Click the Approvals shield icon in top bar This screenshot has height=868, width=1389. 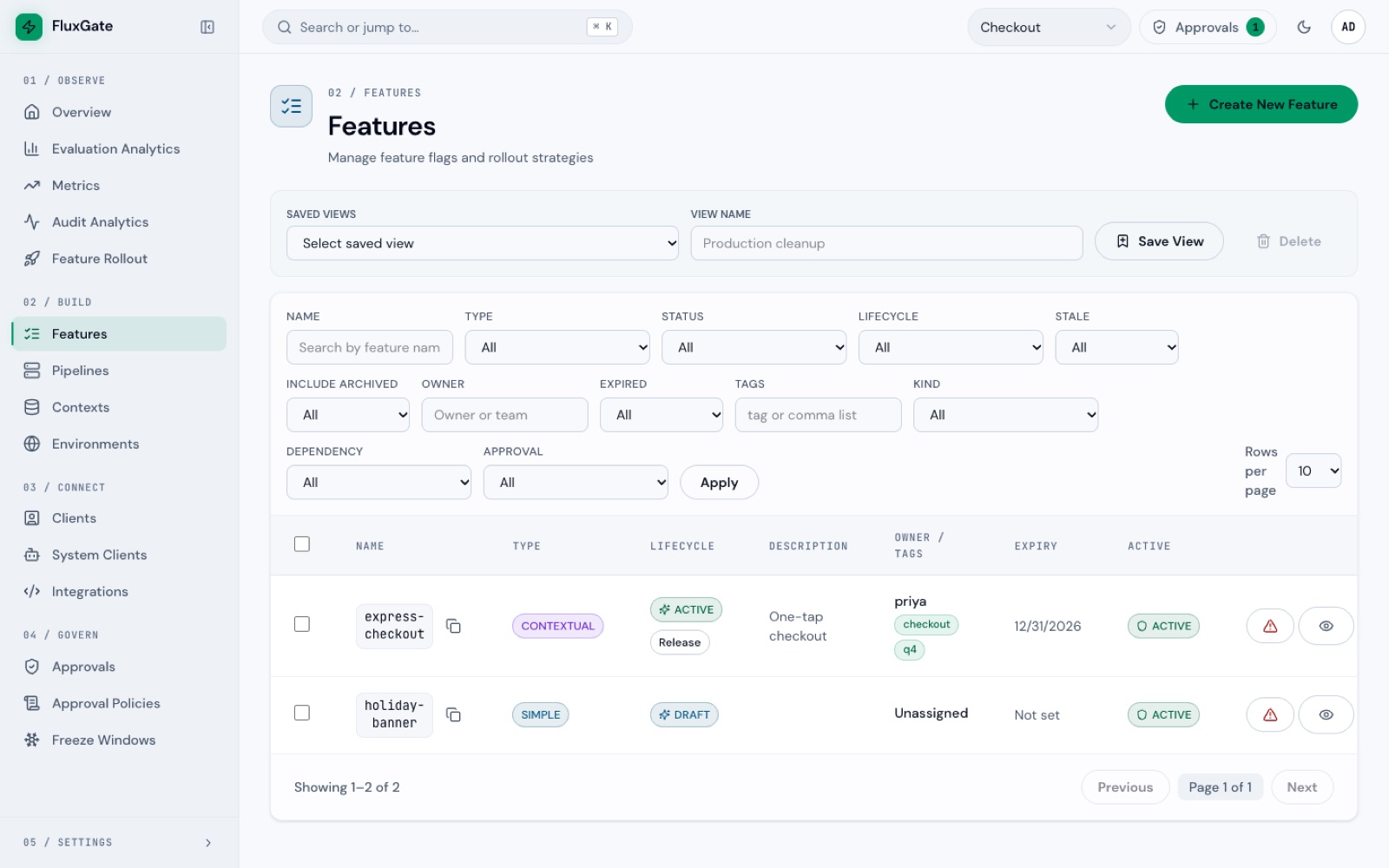(x=1159, y=27)
